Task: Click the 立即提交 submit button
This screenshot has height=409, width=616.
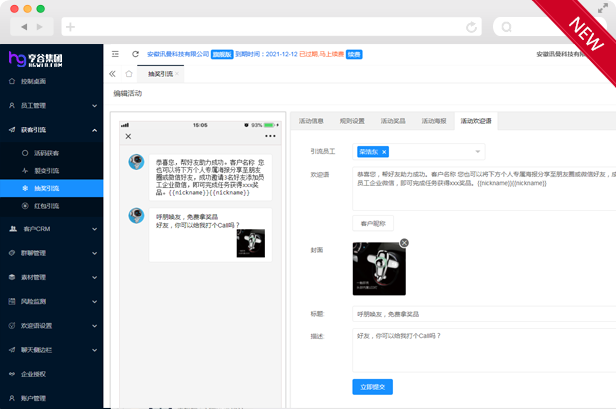Action: [x=372, y=386]
